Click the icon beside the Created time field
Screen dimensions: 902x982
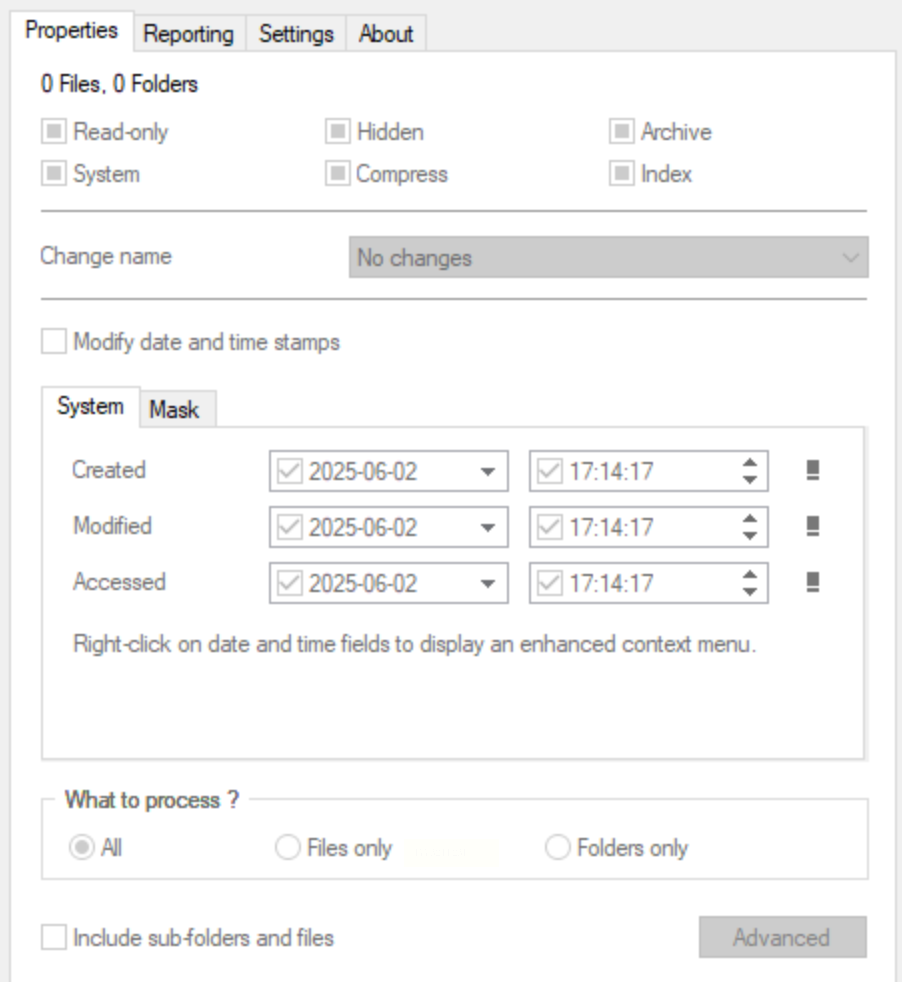813,471
